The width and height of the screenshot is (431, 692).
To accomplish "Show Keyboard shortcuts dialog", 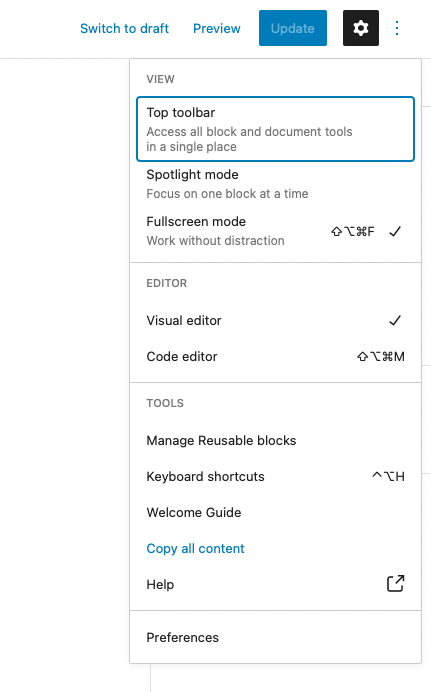I will pyautogui.click(x=275, y=476).
